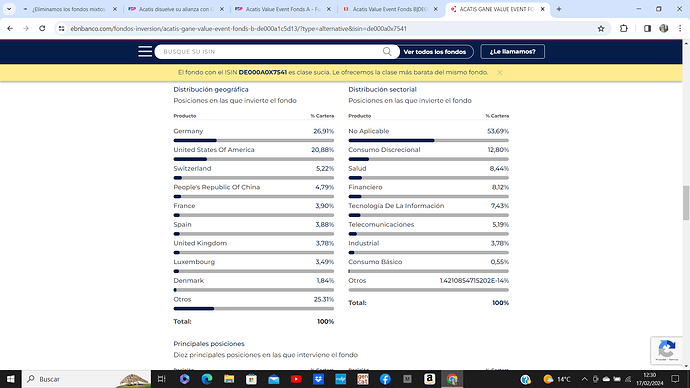Switch to Eliminamos los fondos mixtos tab
The height and width of the screenshot is (388, 690).
tap(68, 9)
